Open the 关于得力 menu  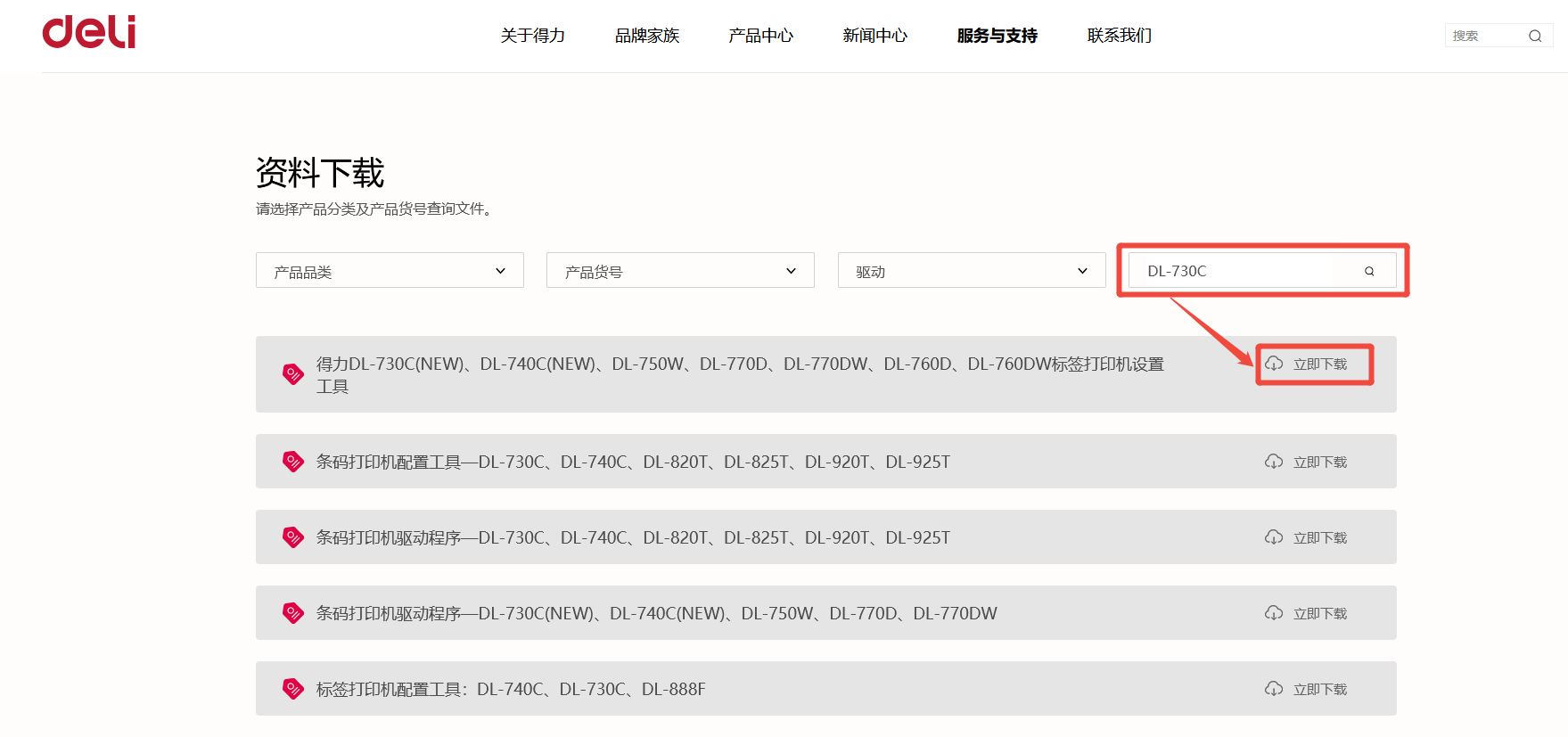tap(533, 36)
